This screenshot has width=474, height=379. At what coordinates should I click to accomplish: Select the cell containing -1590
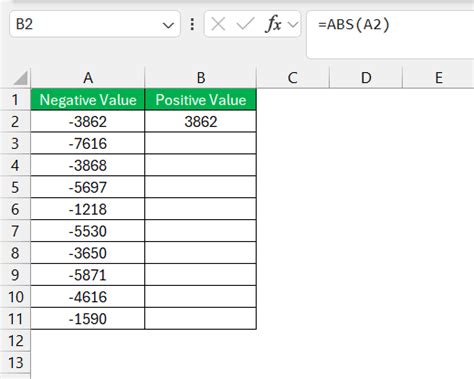coord(88,319)
